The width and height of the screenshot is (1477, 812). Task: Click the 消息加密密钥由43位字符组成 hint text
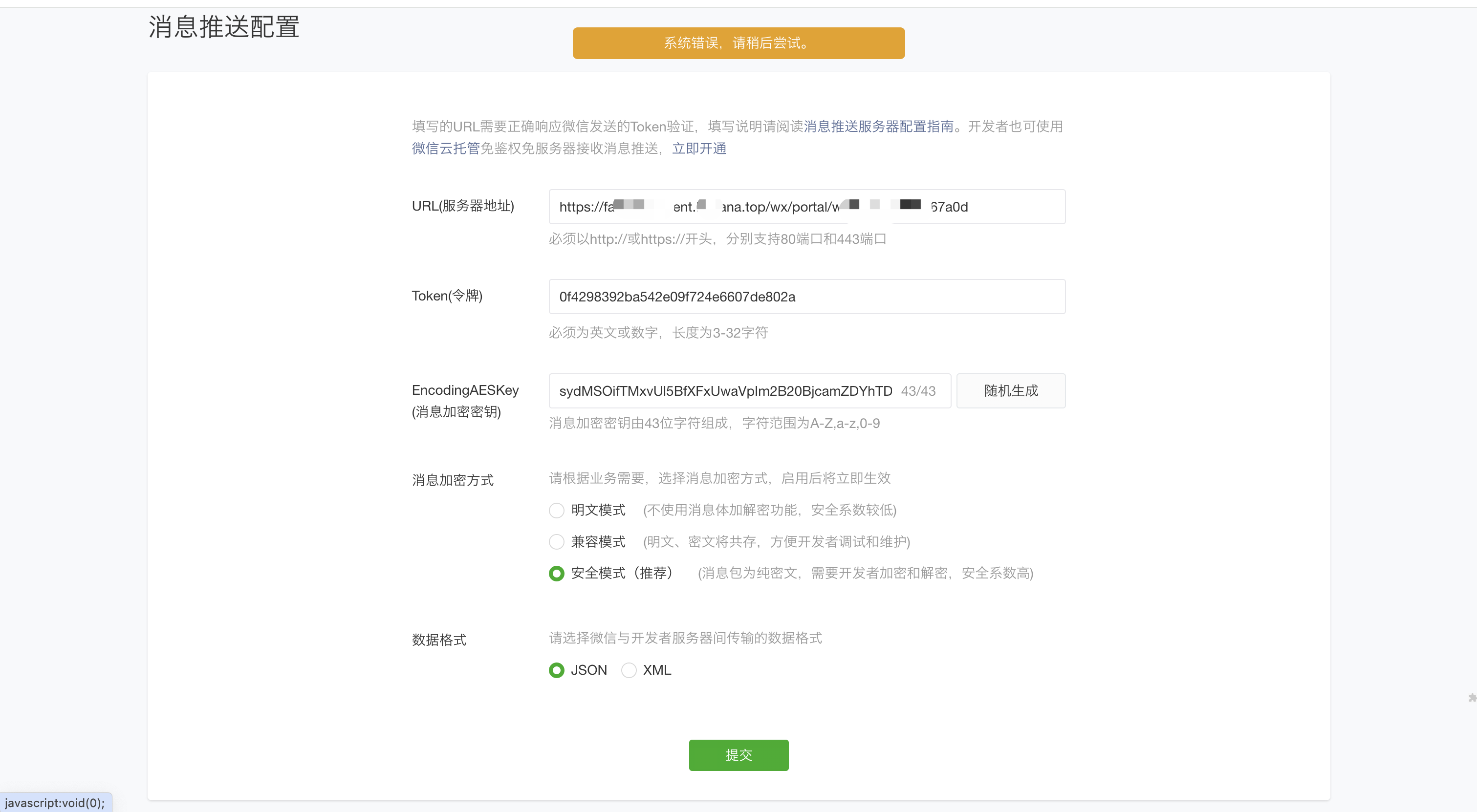click(714, 423)
